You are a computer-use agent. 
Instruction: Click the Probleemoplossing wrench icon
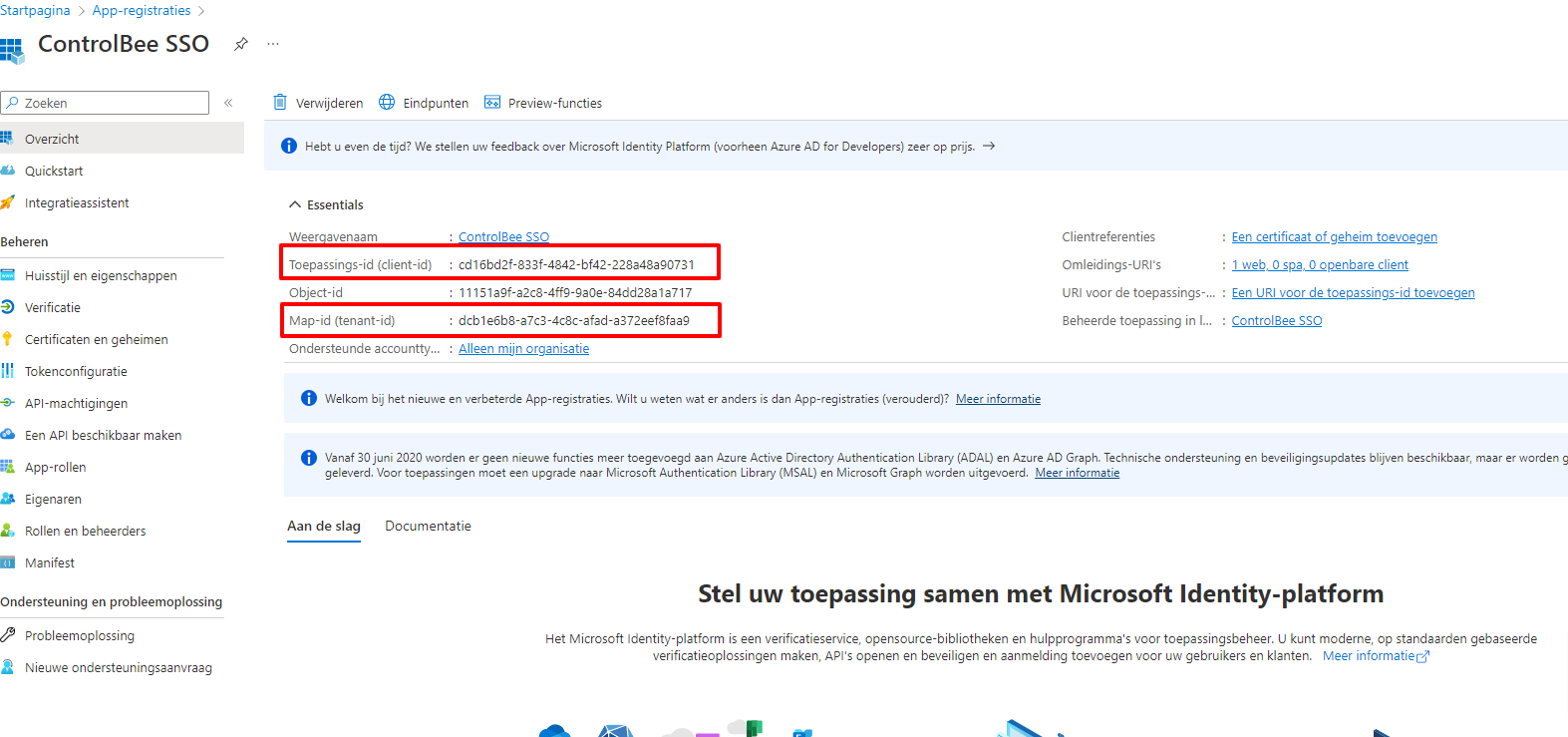(x=7, y=635)
